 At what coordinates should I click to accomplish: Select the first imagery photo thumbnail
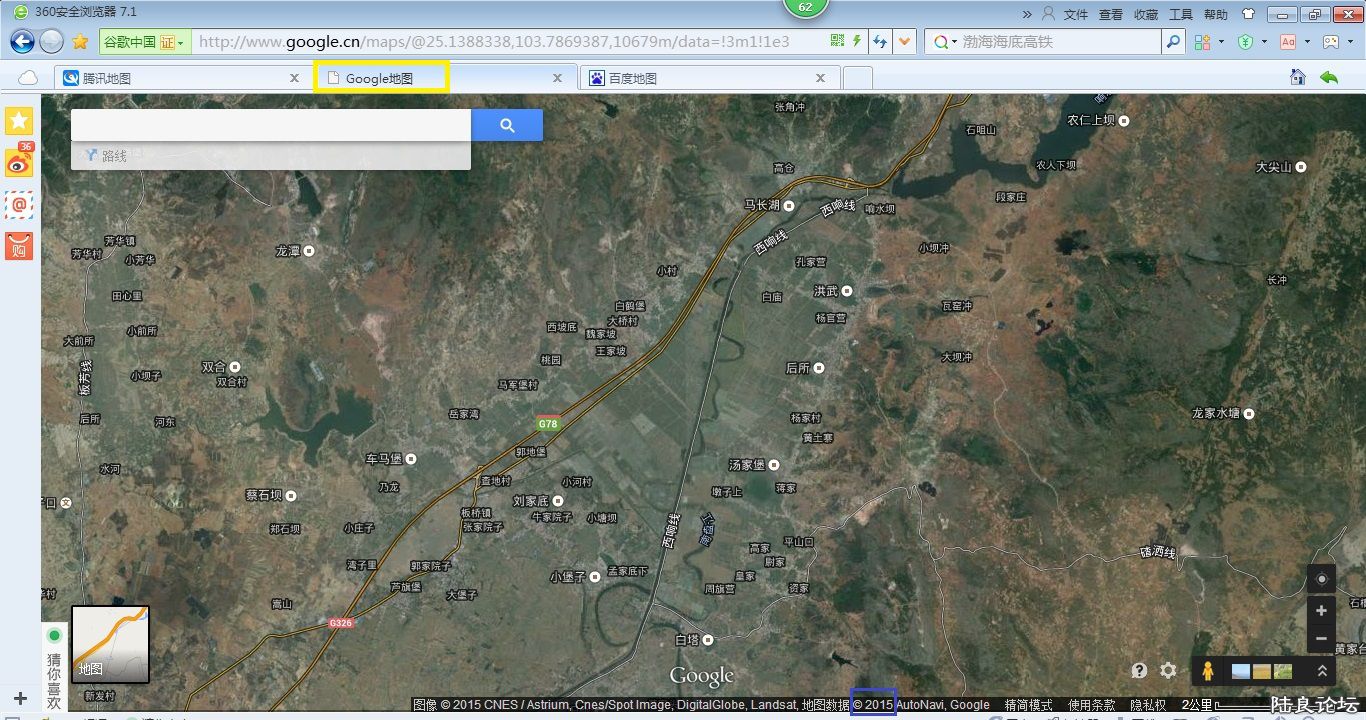(x=1241, y=671)
